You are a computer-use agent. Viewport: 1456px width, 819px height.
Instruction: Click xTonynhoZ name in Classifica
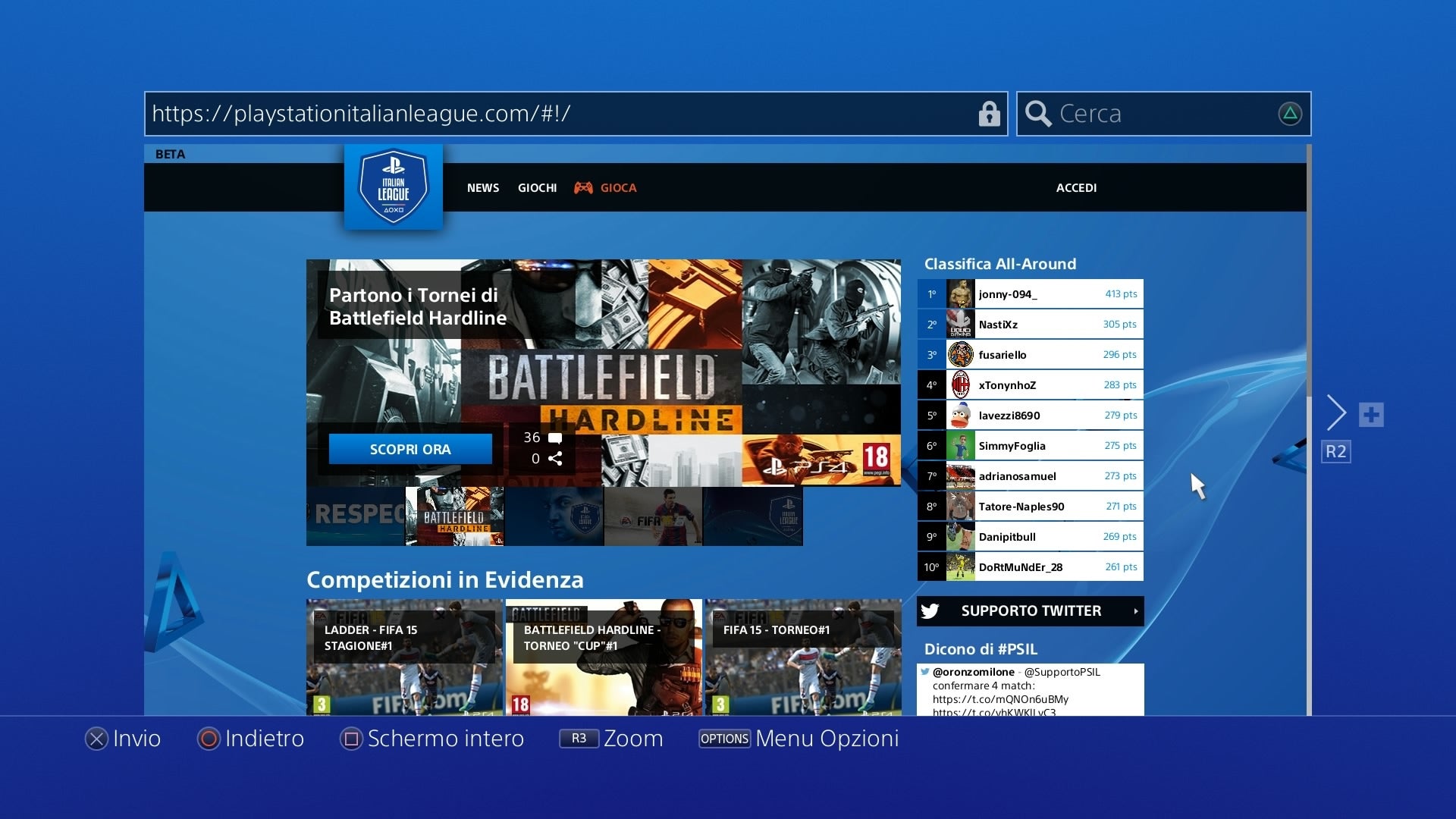(1007, 385)
